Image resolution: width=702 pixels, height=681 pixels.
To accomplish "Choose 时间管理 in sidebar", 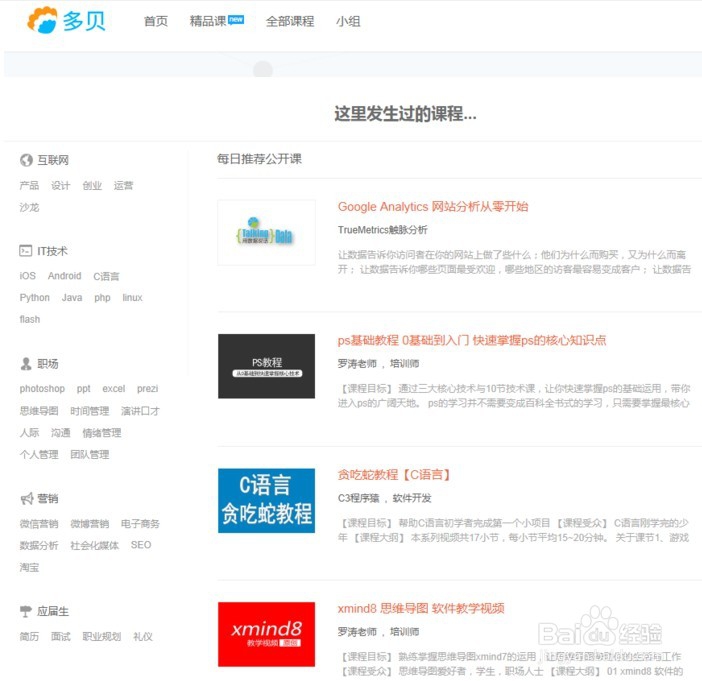I will tap(90, 411).
